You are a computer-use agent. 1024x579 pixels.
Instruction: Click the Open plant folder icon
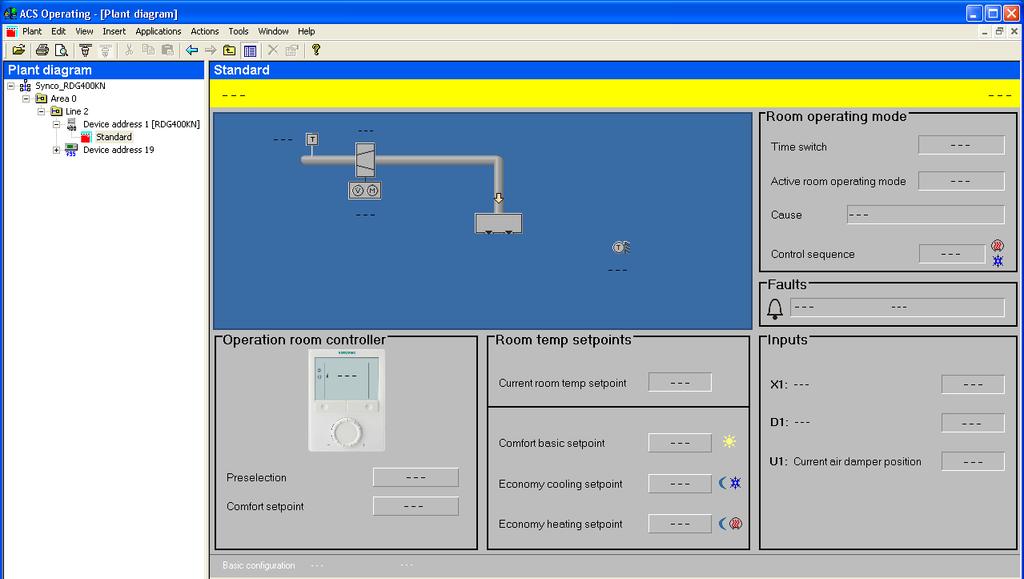(18, 50)
